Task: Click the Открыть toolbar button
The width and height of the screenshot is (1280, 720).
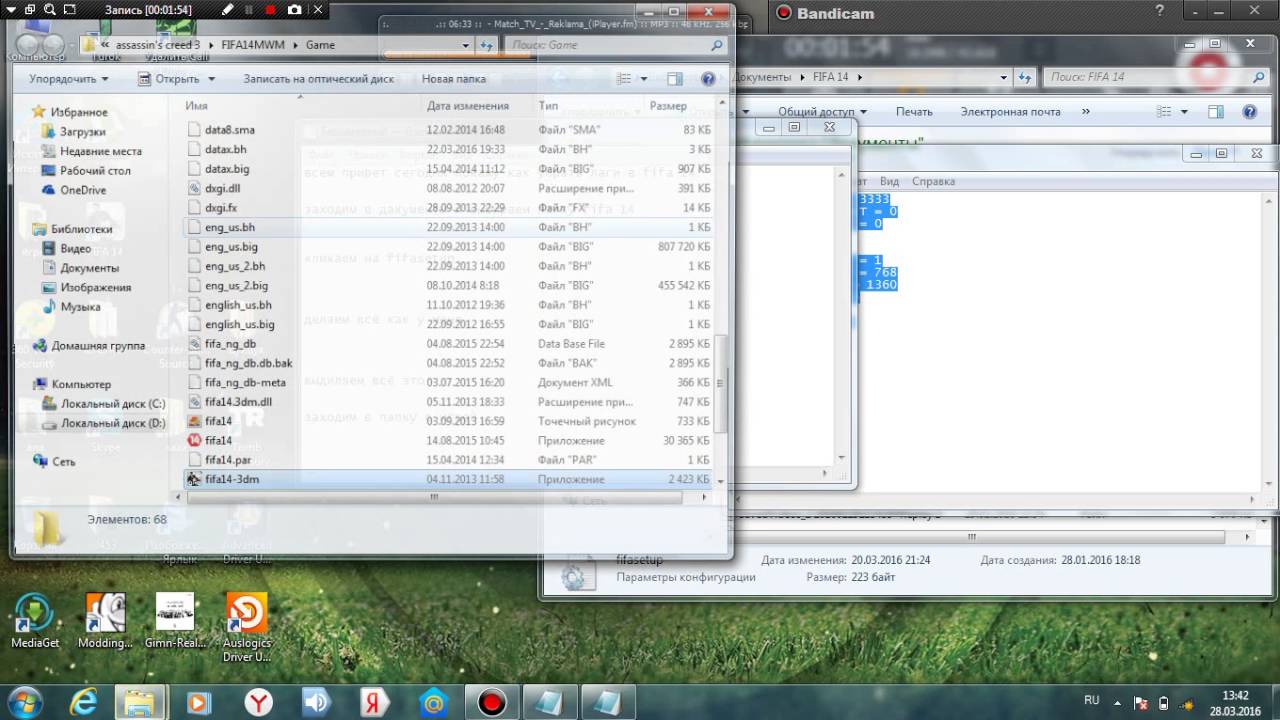Action: click(x=171, y=79)
